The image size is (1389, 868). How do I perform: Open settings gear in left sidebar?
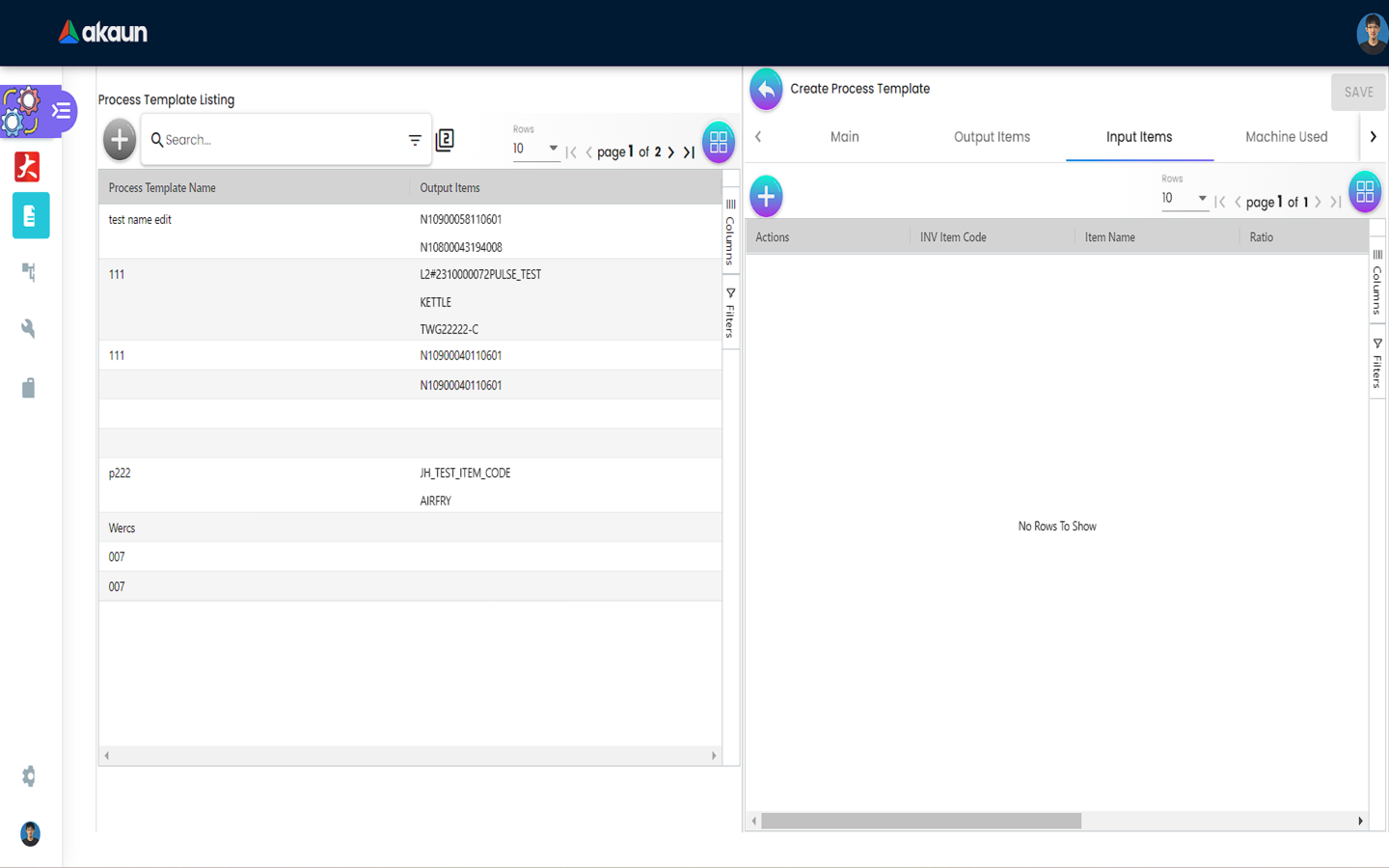coord(29,776)
